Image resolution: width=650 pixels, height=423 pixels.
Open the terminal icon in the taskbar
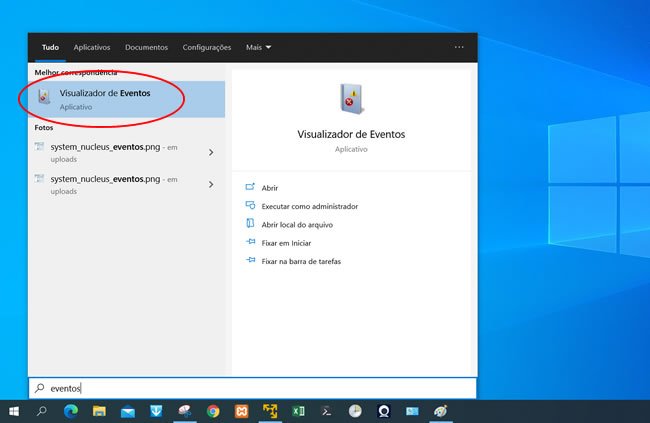[326, 411]
